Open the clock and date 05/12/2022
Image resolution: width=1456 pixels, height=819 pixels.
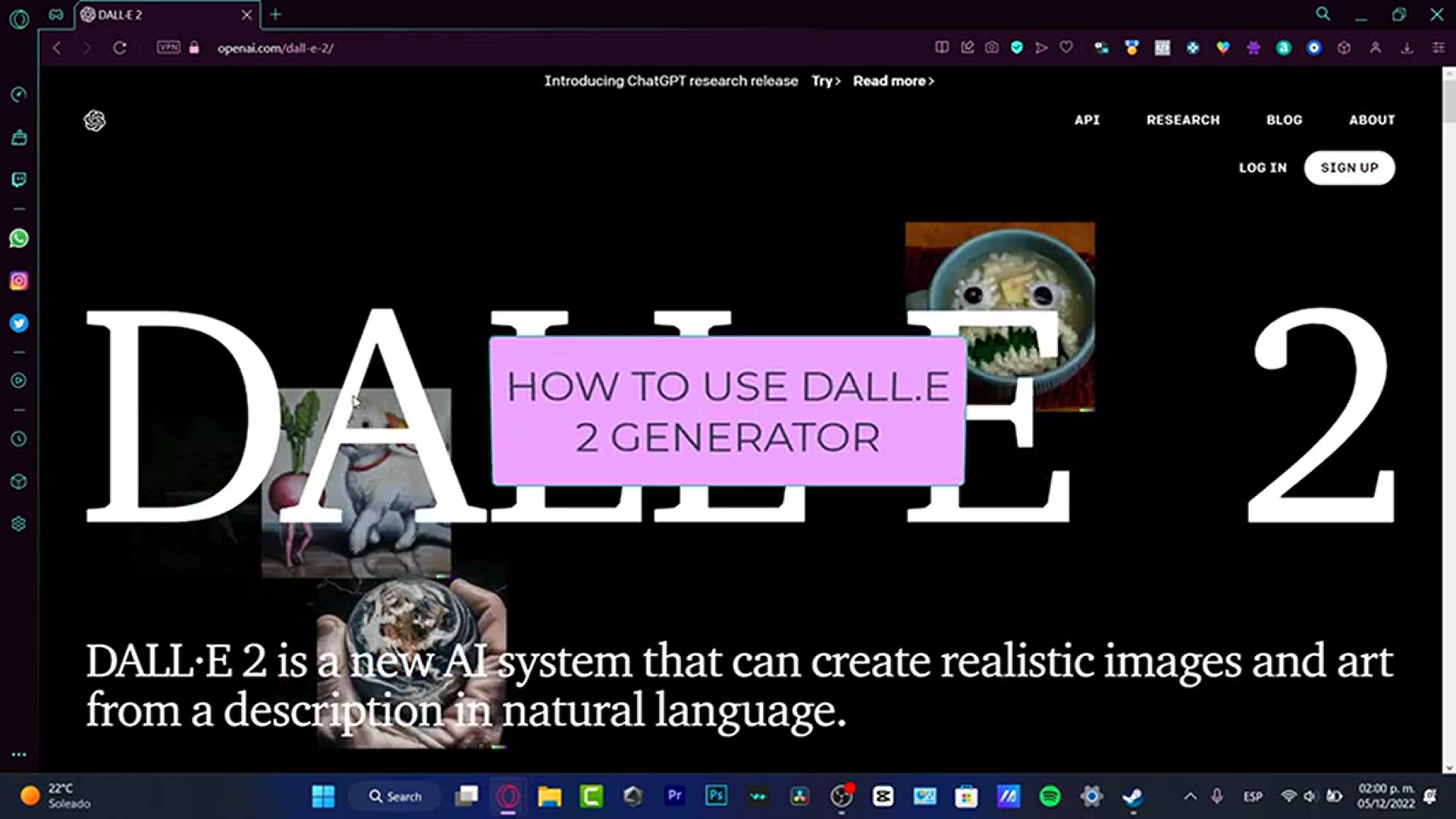(x=1385, y=796)
